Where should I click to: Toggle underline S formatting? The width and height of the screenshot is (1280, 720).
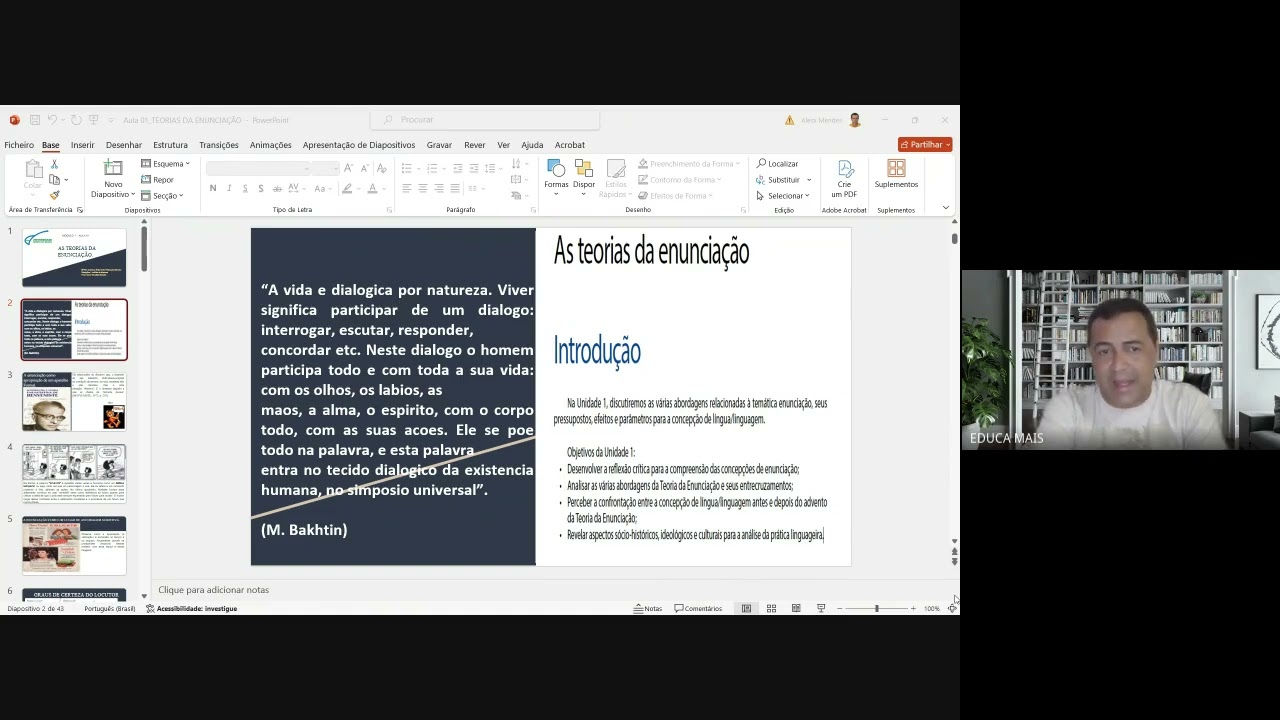(245, 188)
